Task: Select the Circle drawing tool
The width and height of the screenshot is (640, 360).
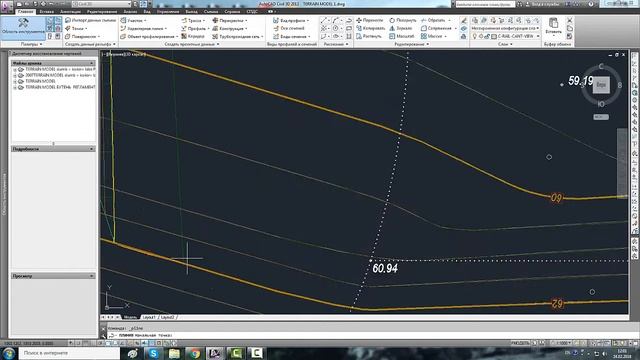Action: coord(336,29)
